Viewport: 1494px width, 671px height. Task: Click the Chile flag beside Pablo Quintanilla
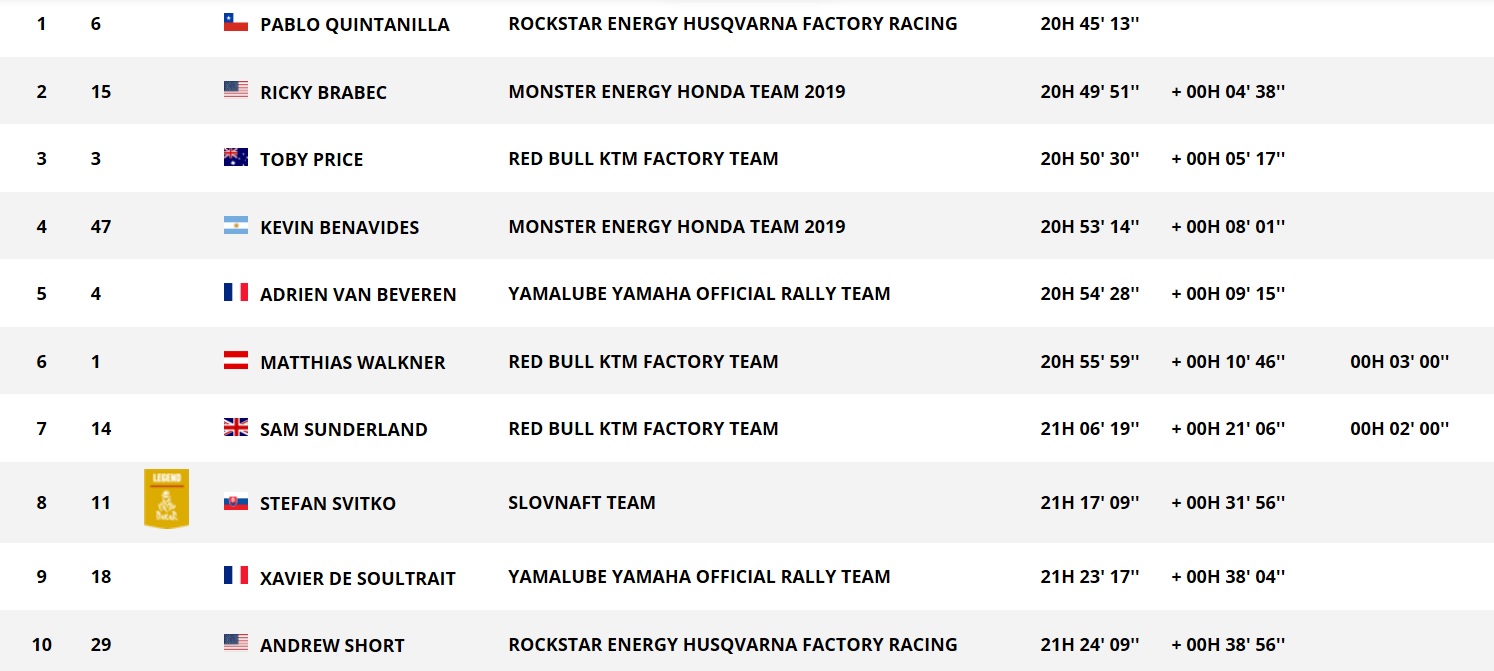point(235,22)
